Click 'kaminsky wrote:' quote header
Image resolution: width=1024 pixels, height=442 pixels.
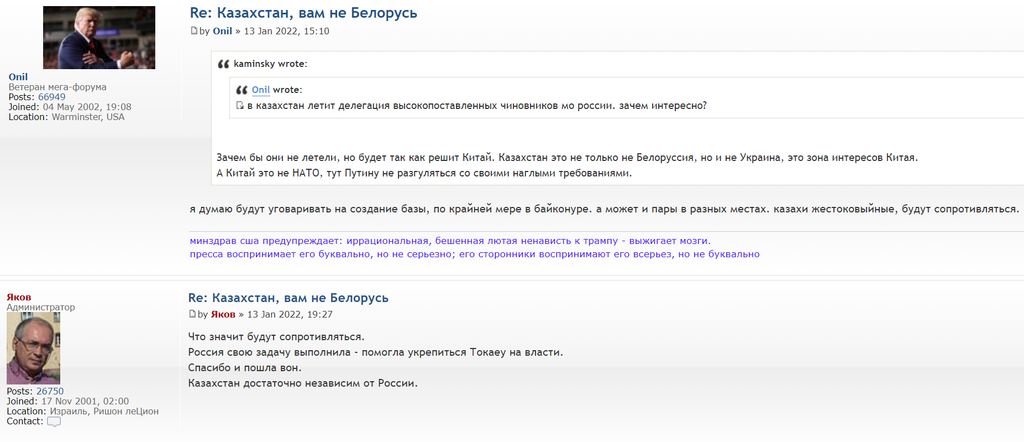(x=270, y=65)
